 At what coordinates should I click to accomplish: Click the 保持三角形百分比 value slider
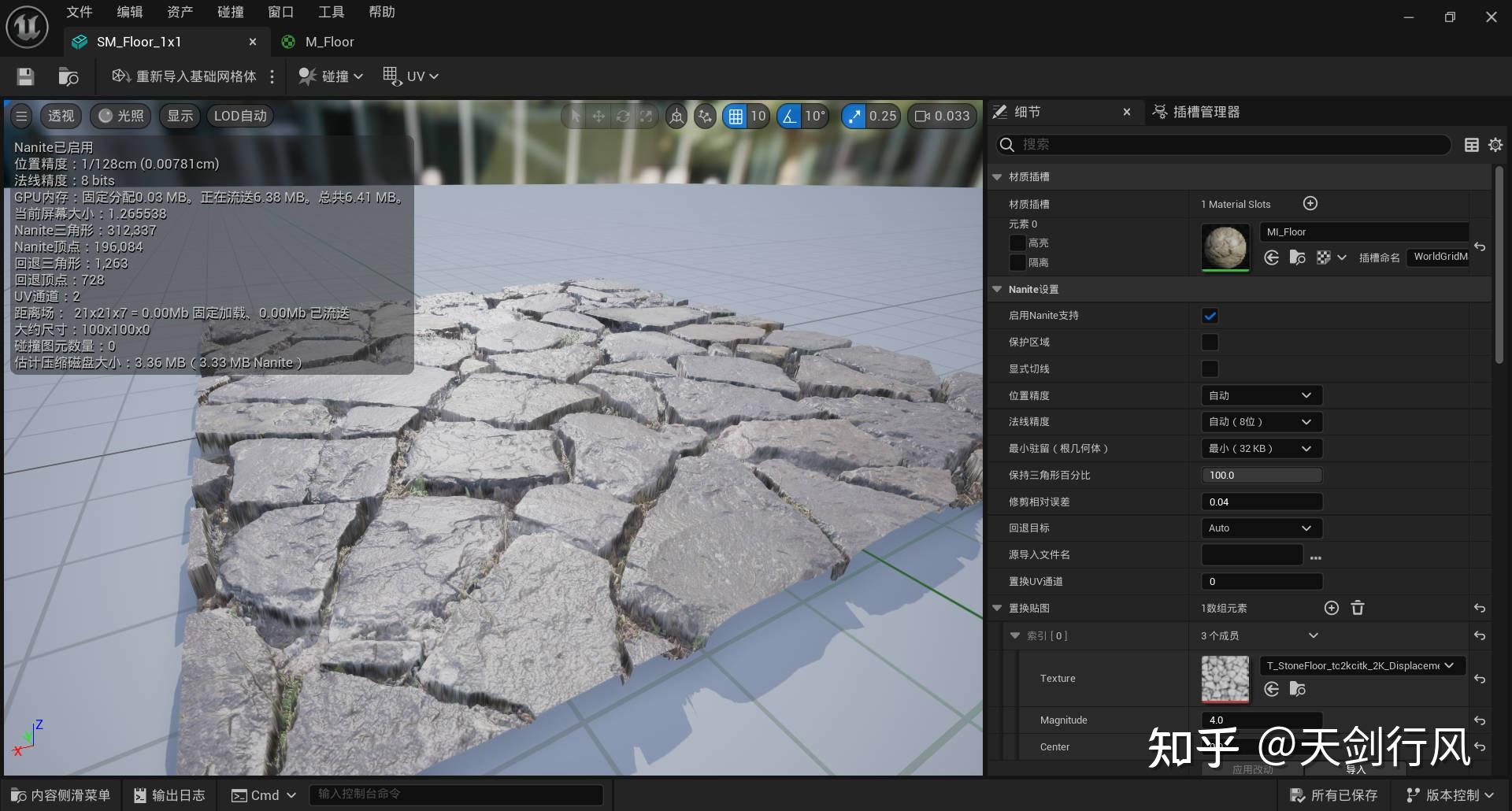click(1261, 476)
